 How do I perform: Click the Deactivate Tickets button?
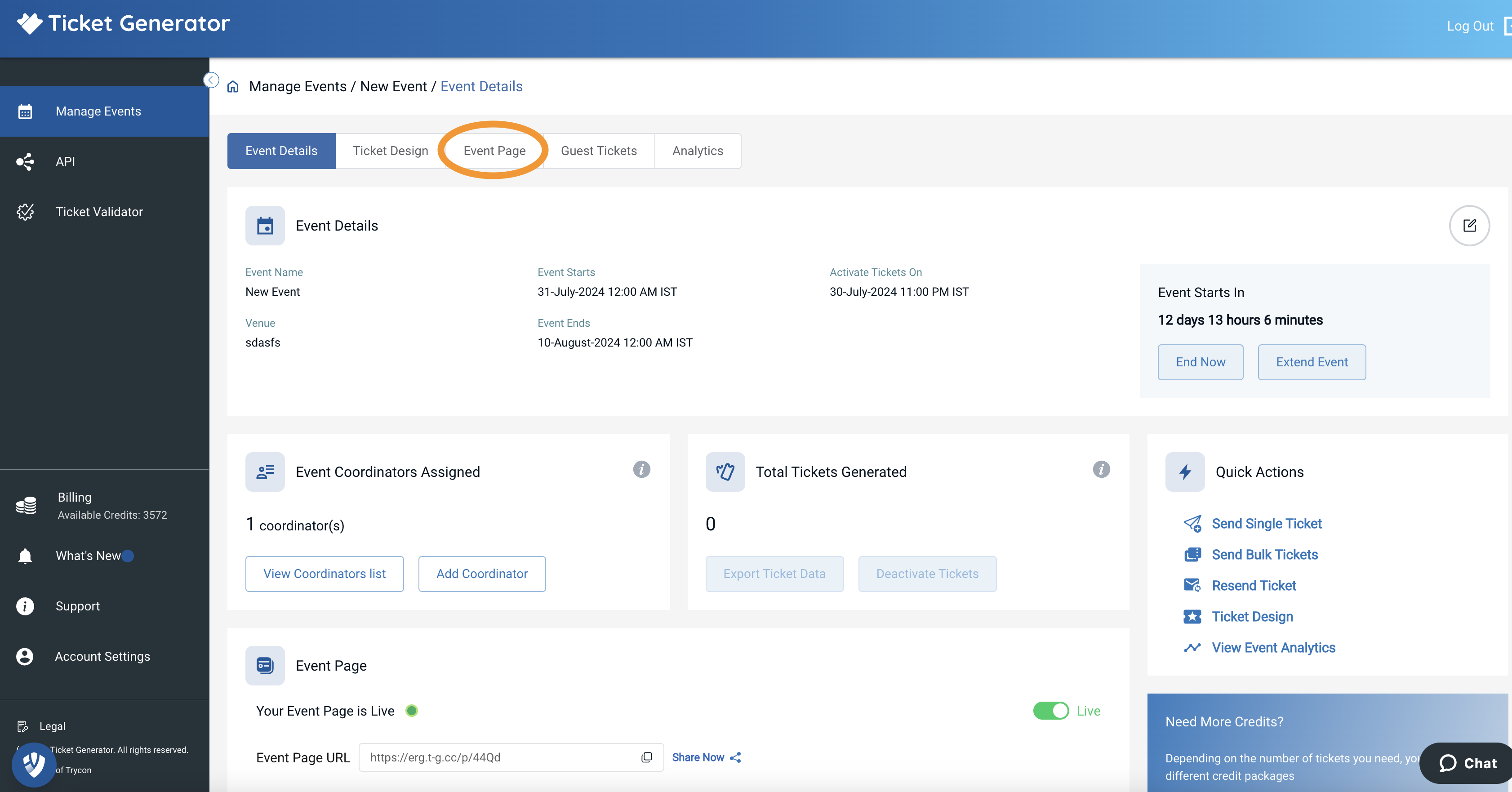click(x=927, y=574)
